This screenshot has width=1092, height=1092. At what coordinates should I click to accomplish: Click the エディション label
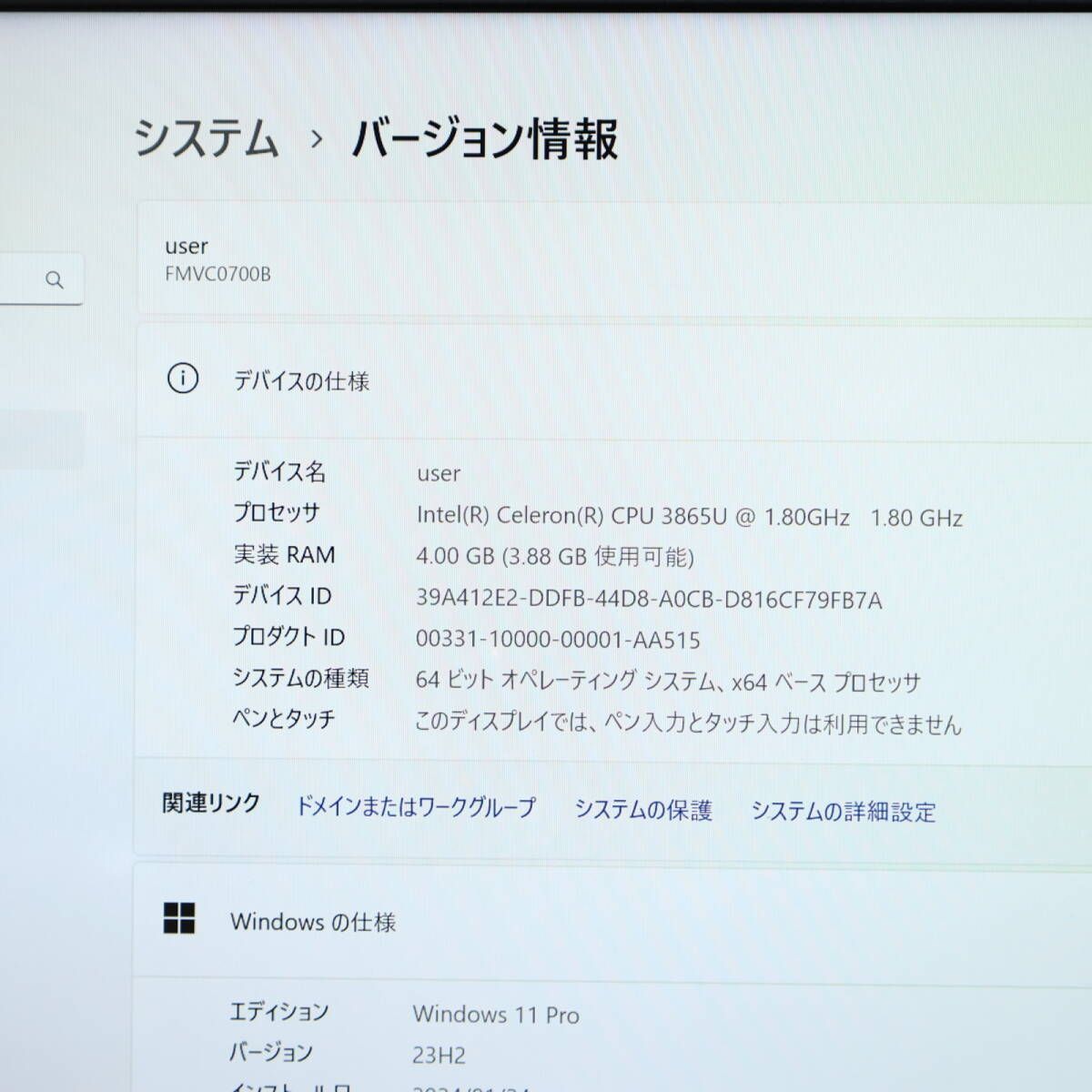tap(278, 1011)
